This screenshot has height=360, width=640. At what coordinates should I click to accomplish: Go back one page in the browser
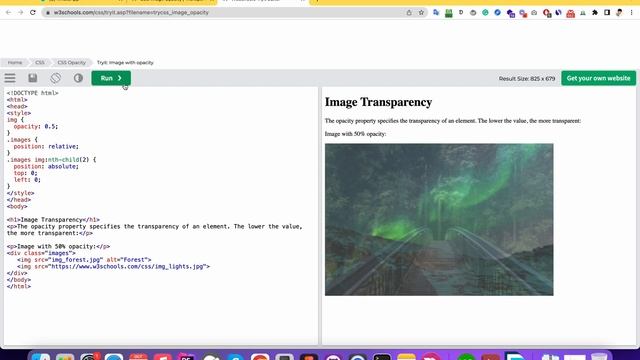coord(8,13)
